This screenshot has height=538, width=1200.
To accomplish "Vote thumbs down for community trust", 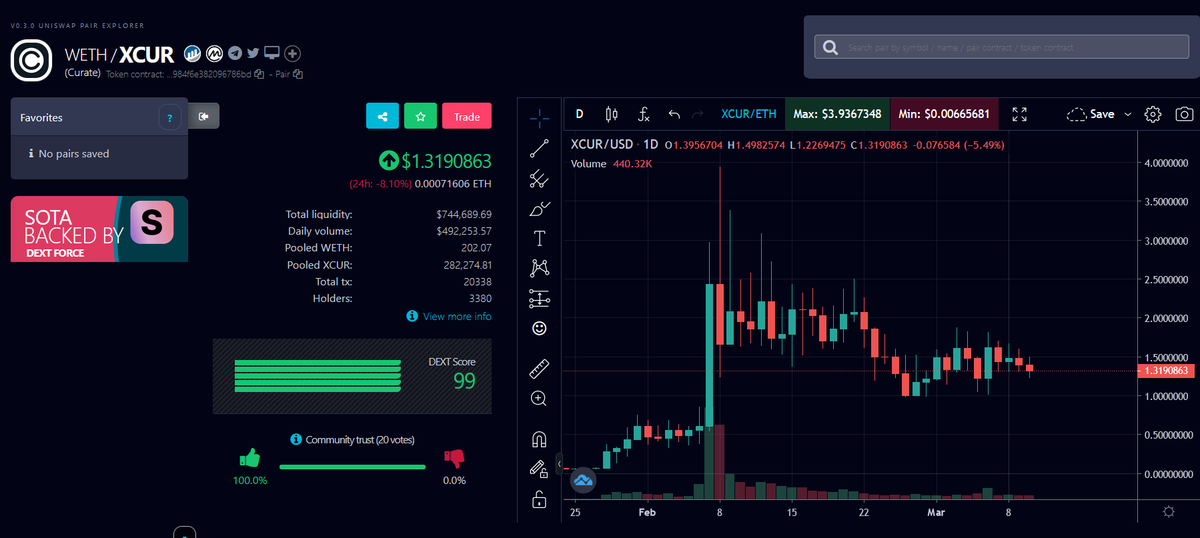I will click(454, 459).
